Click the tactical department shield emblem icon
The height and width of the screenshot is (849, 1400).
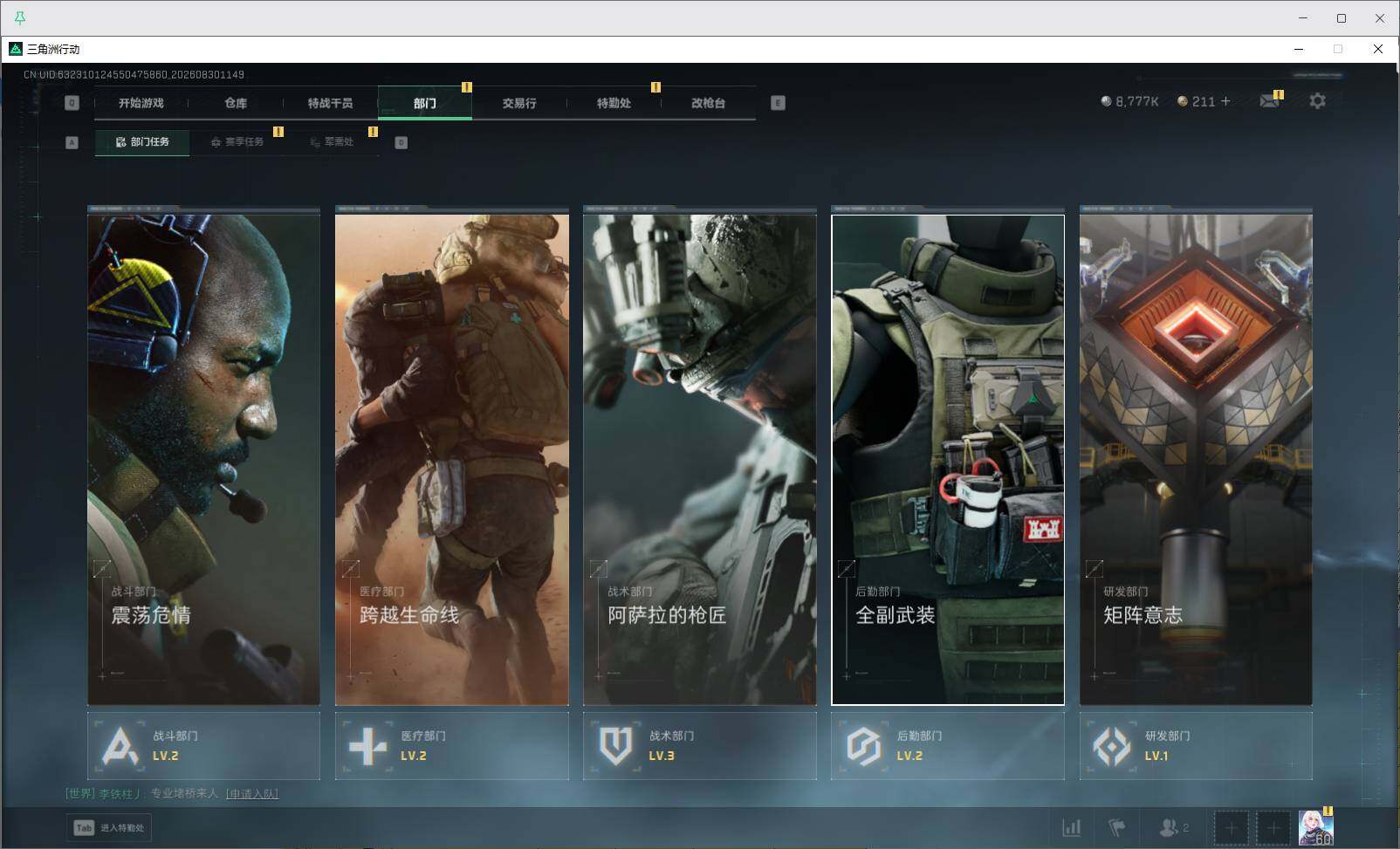(615, 747)
